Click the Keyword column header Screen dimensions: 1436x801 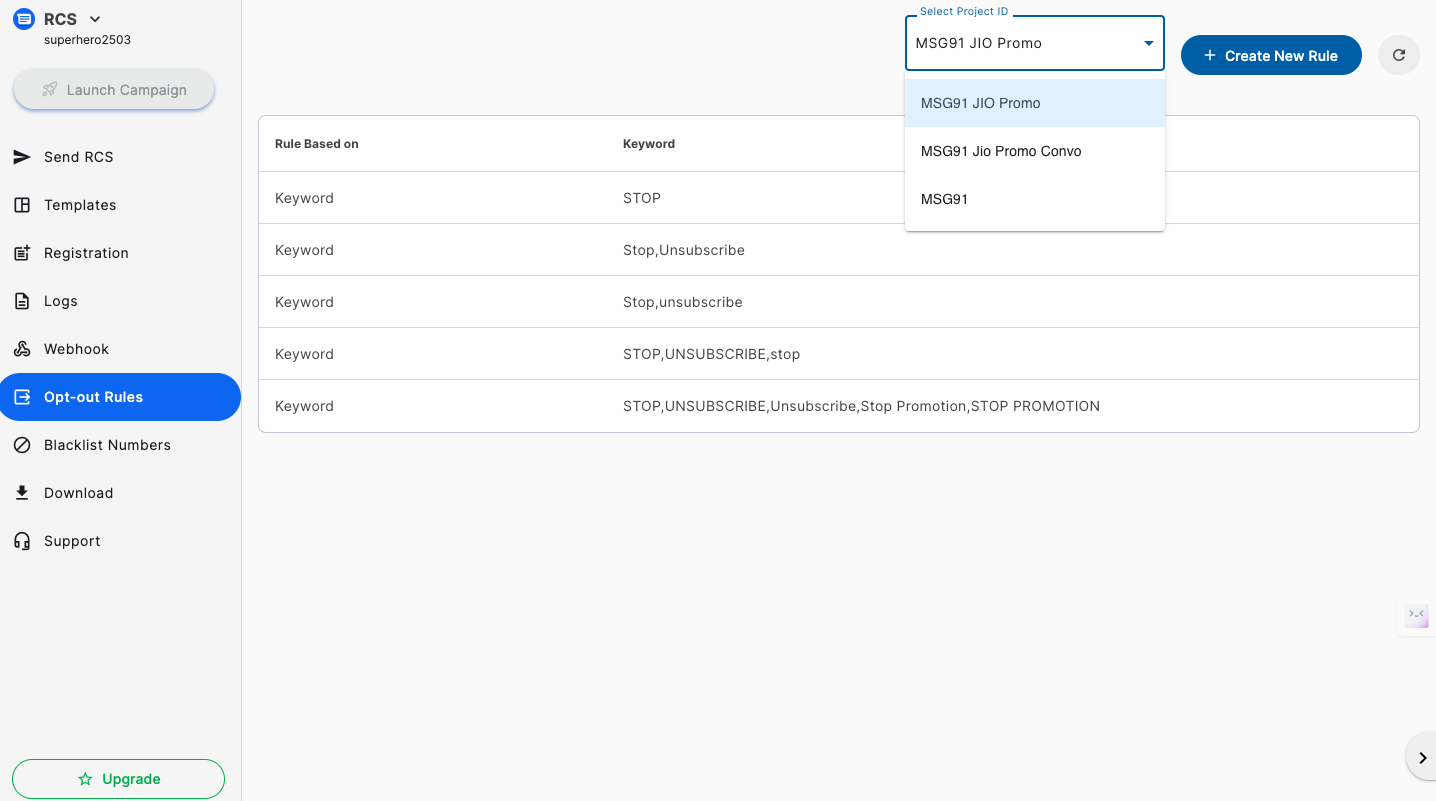[649, 144]
